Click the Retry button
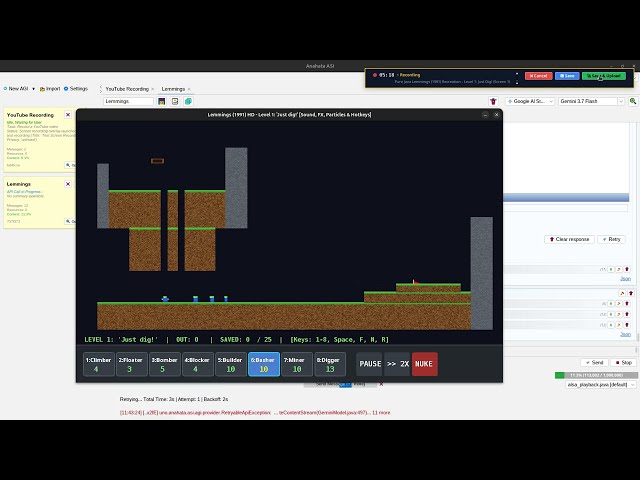 click(611, 239)
